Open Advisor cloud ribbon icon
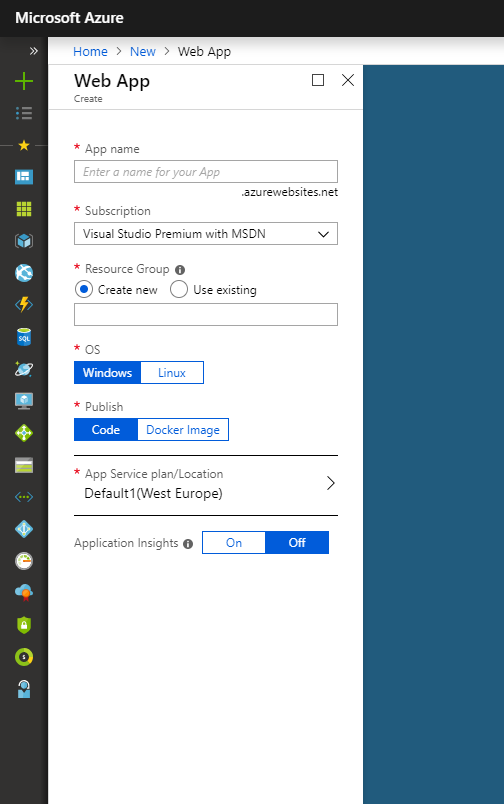 (24, 593)
